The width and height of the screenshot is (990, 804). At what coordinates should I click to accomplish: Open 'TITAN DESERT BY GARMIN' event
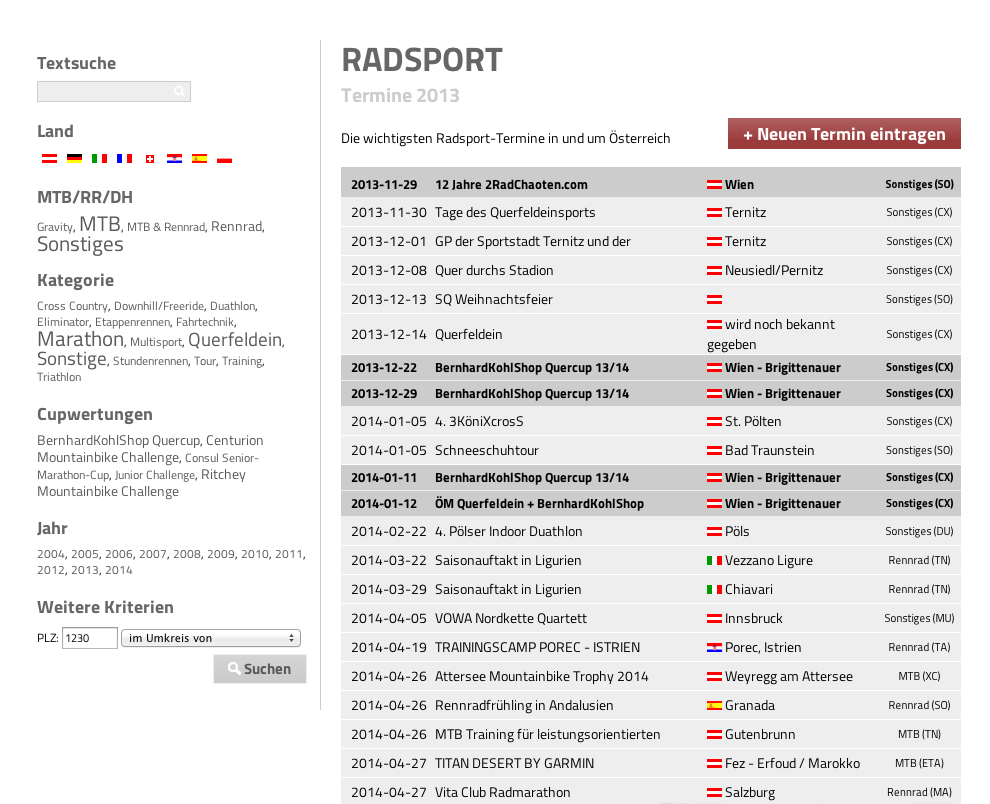(515, 764)
